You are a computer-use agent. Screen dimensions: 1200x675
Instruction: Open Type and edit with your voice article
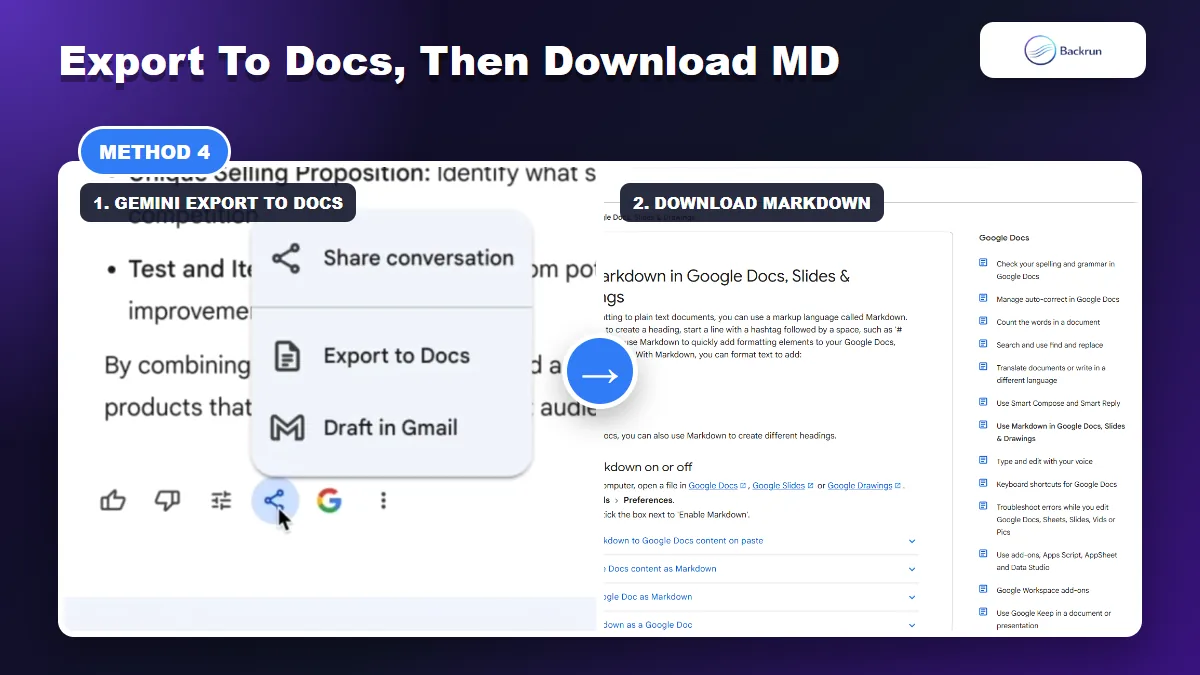tap(1044, 461)
